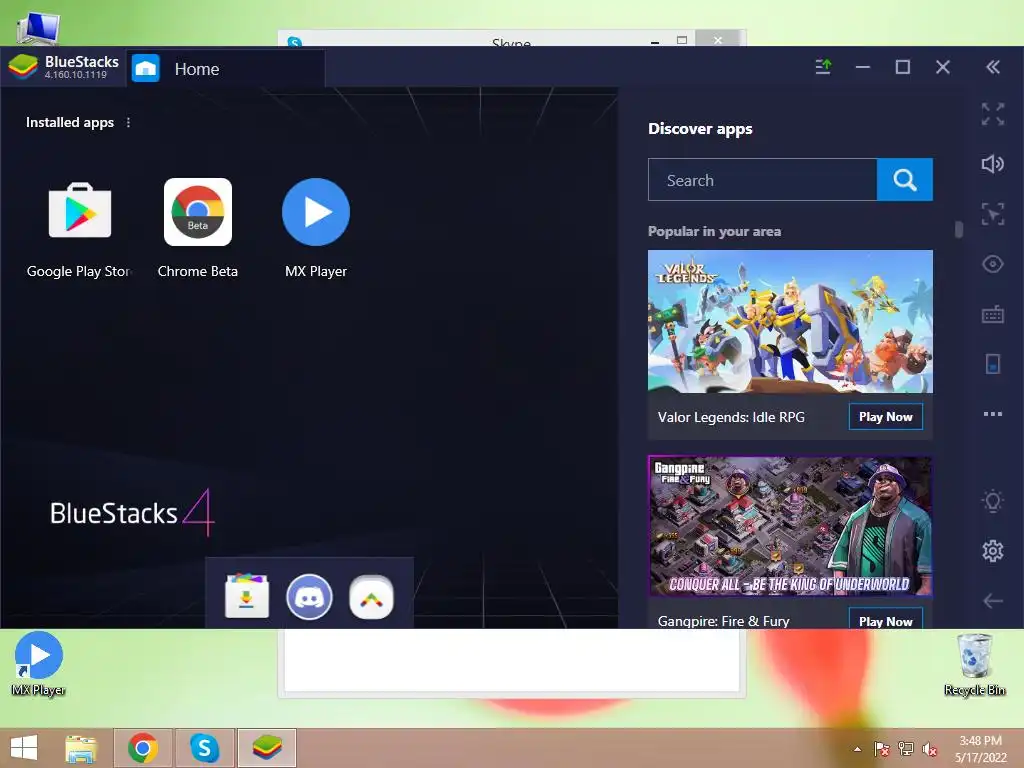The height and width of the screenshot is (768, 1024).
Task: Close the Skype window behind BlueStacks
Action: pyautogui.click(x=718, y=39)
